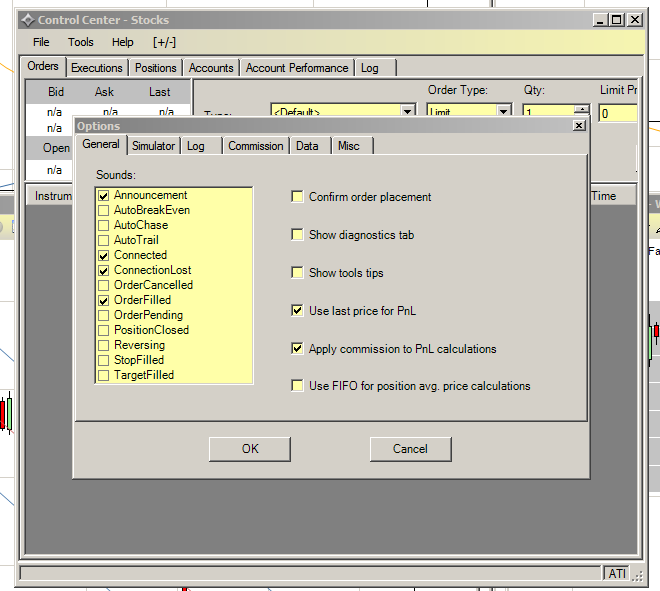
Task: Enable the StopFilled sound
Action: click(x=104, y=361)
